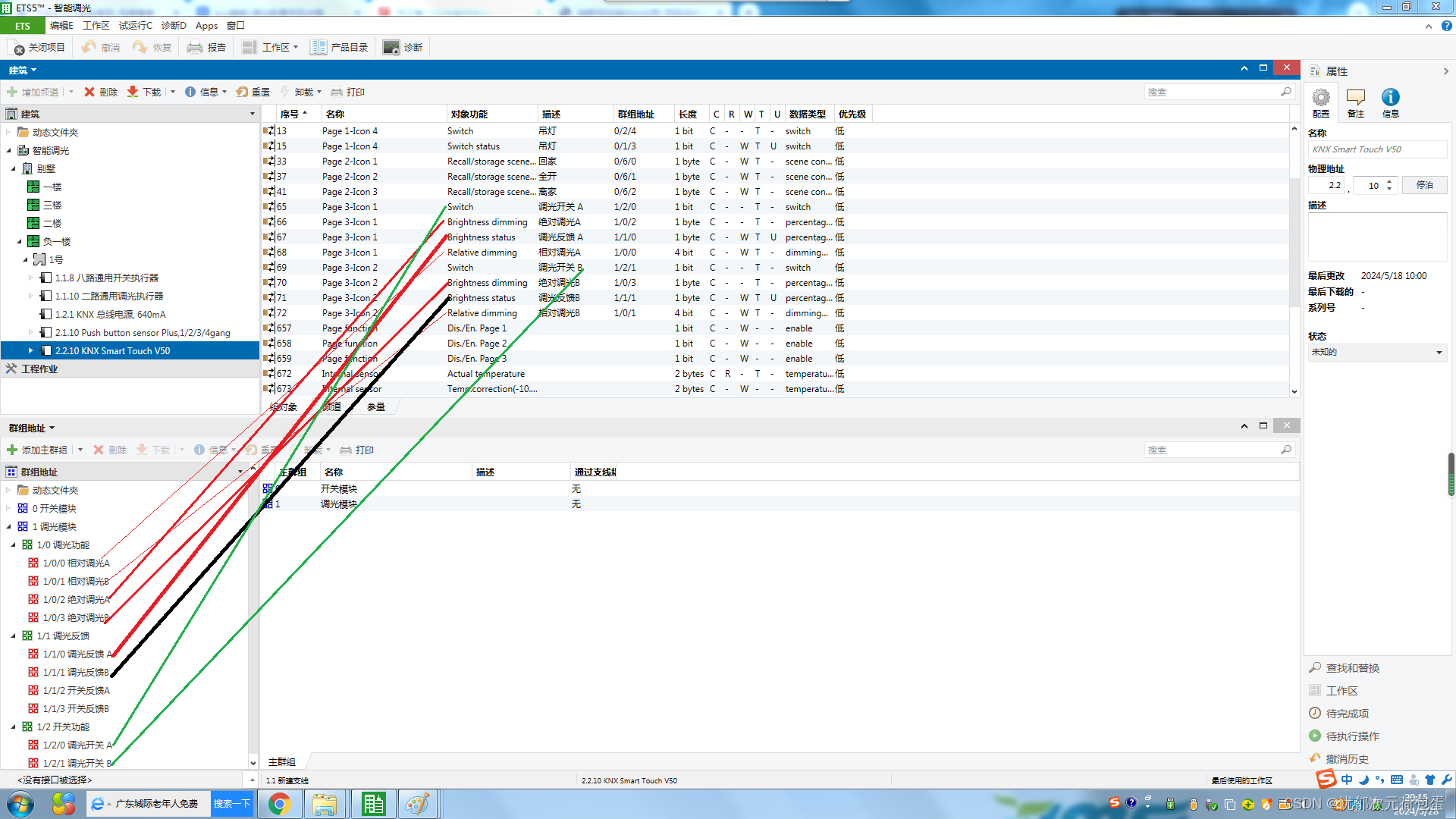Click the Download (下载) icon in Buildings toolbar
Screen dimensions: 1456x819
coord(133,92)
